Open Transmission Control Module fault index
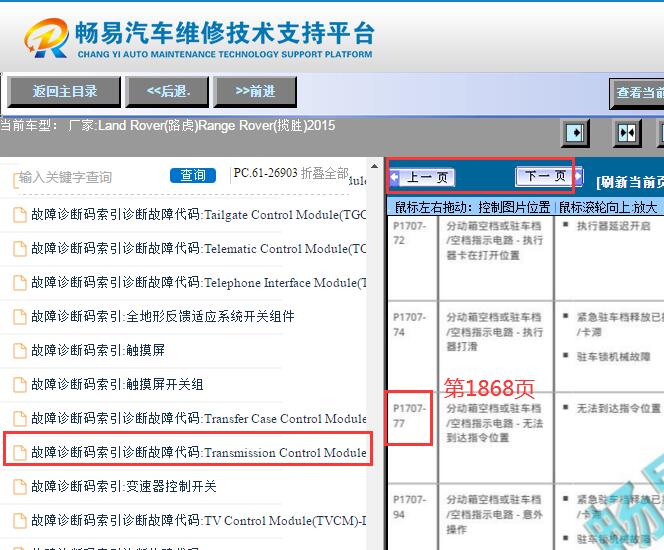 coord(198,452)
